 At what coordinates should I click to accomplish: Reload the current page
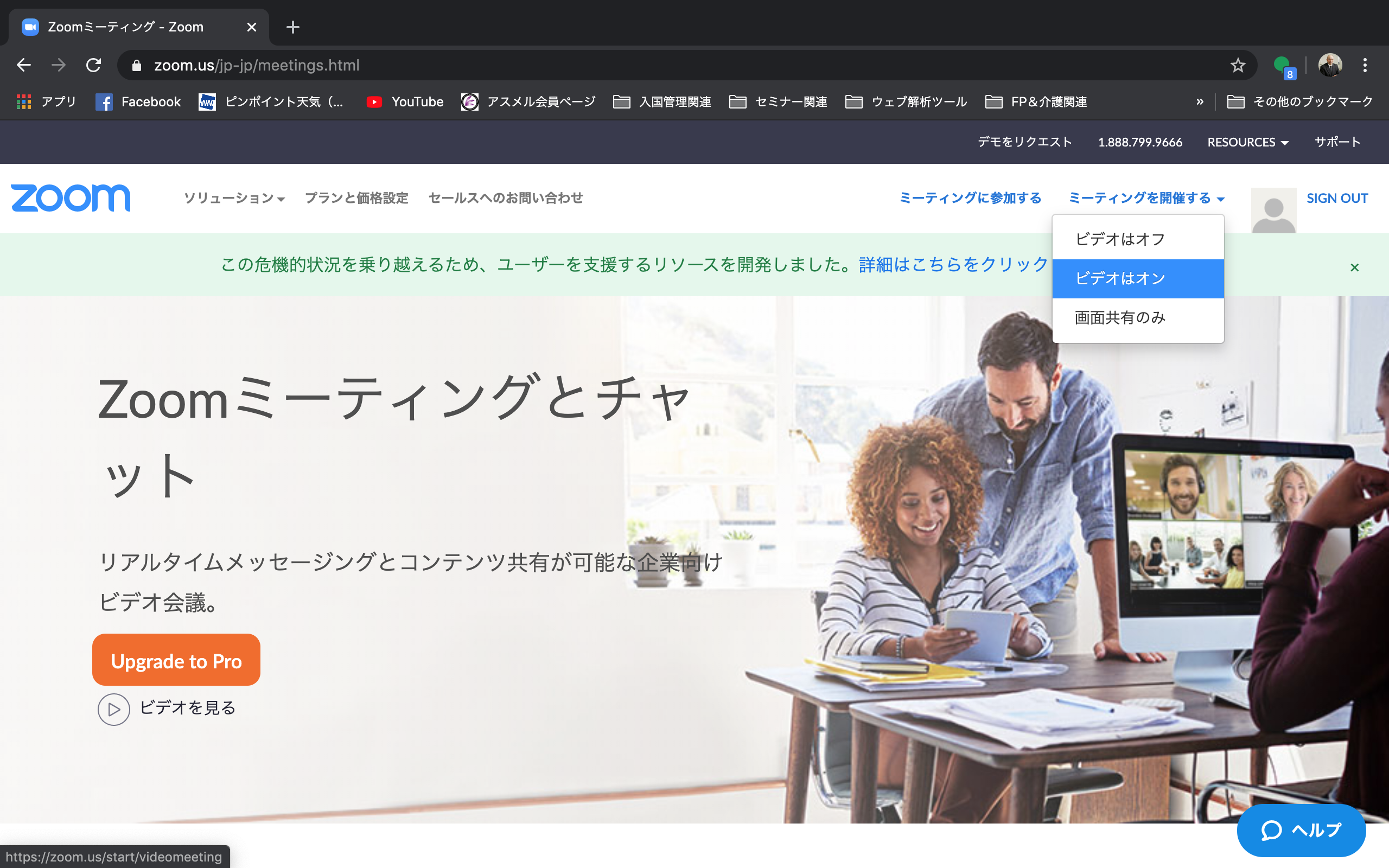click(93, 65)
